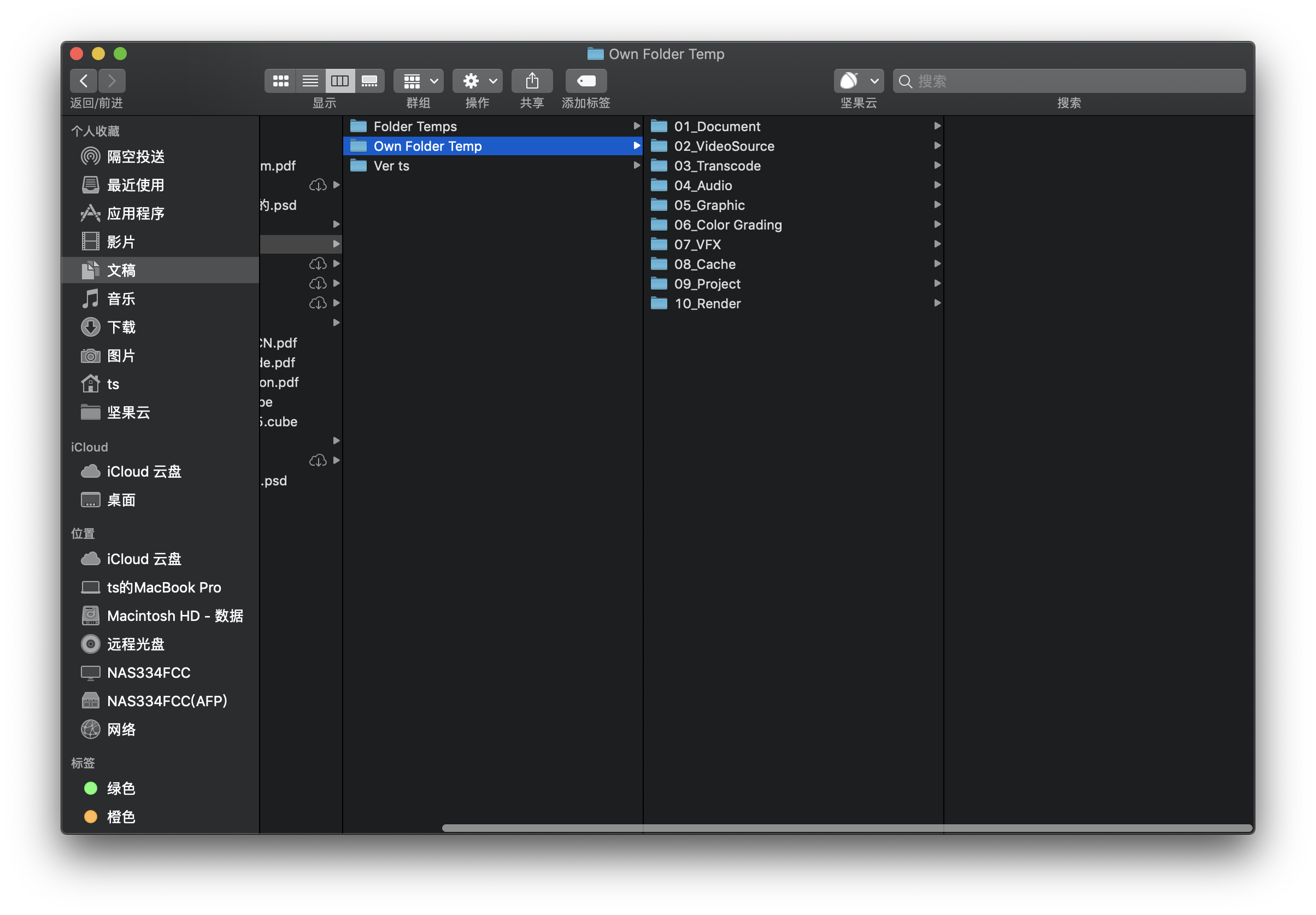Filter by the green (绿色) tag

[x=121, y=788]
